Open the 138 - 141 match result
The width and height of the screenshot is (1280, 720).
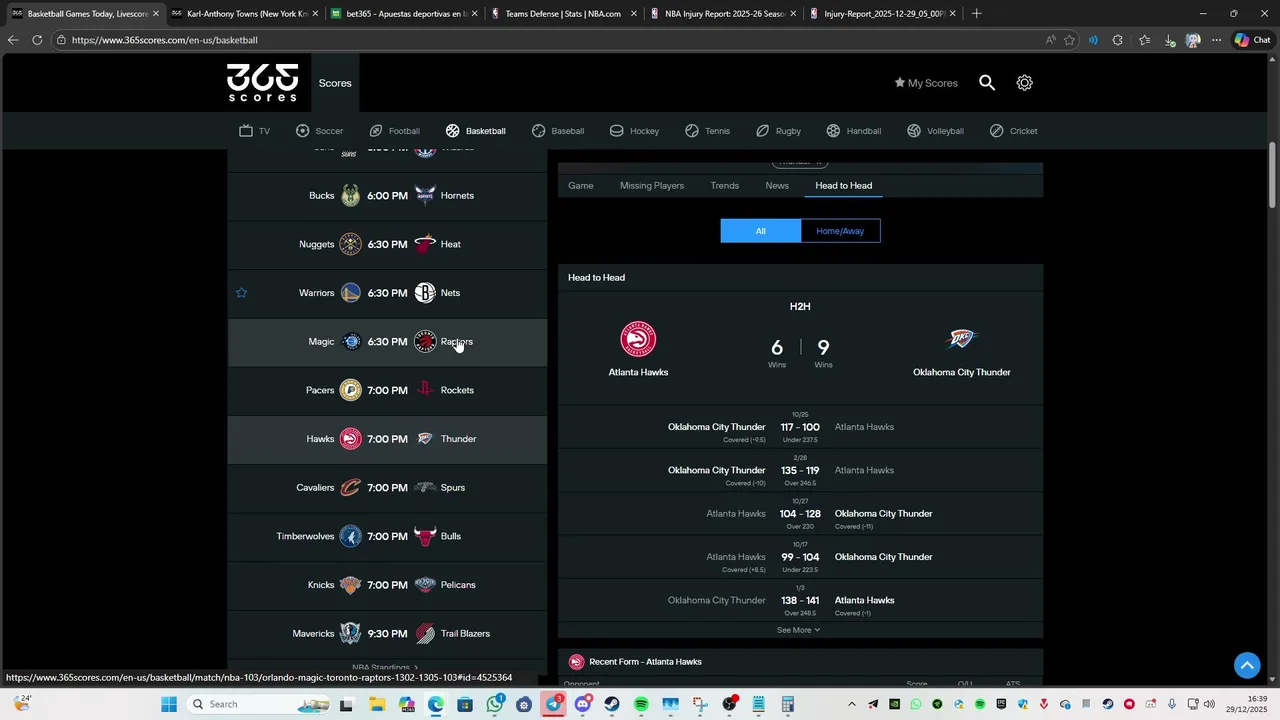click(800, 600)
